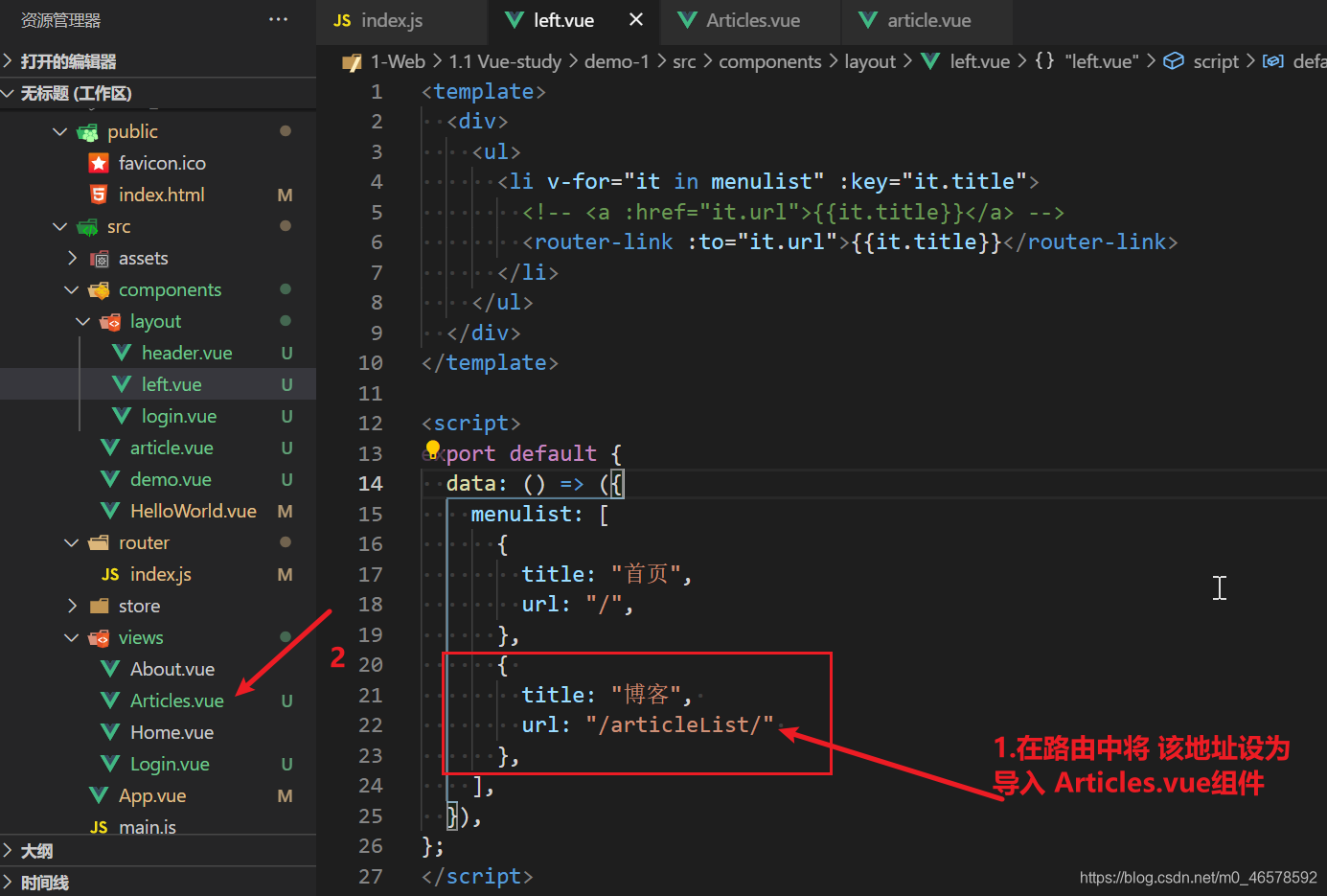Click the Vue icon beside header.vue
The height and width of the screenshot is (896, 1327).
122,353
